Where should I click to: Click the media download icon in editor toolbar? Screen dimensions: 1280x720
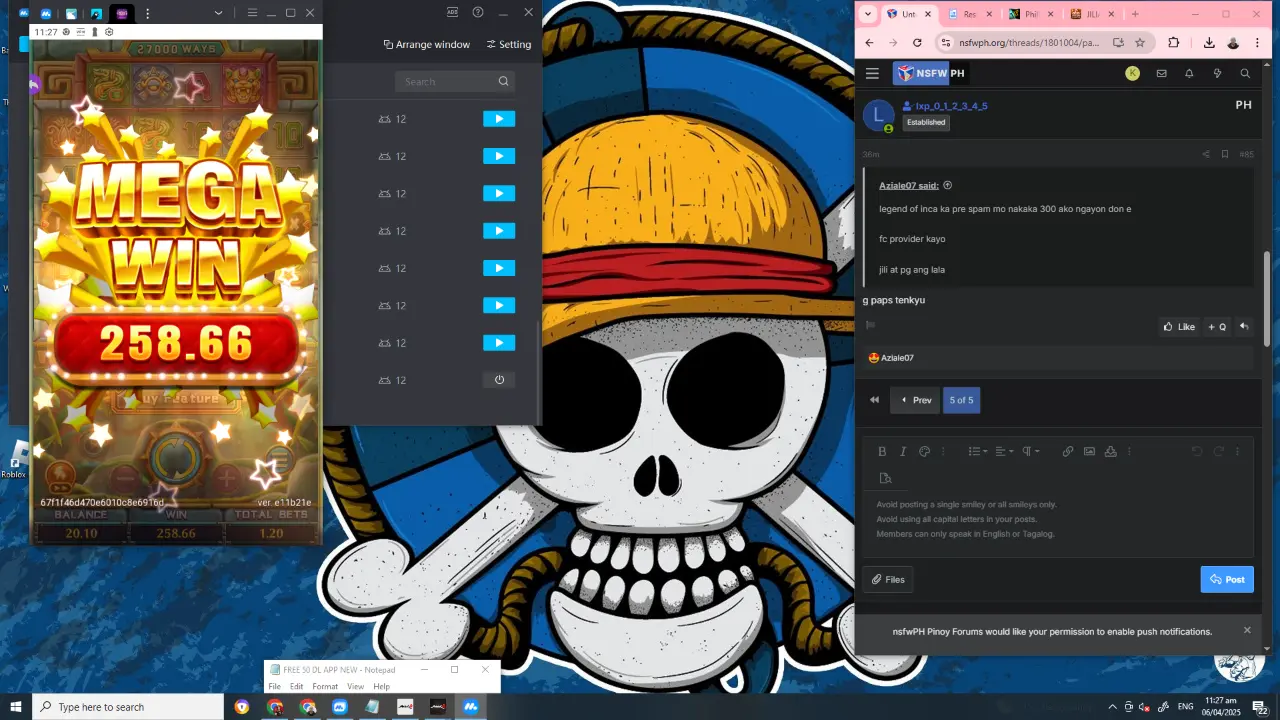click(1110, 452)
